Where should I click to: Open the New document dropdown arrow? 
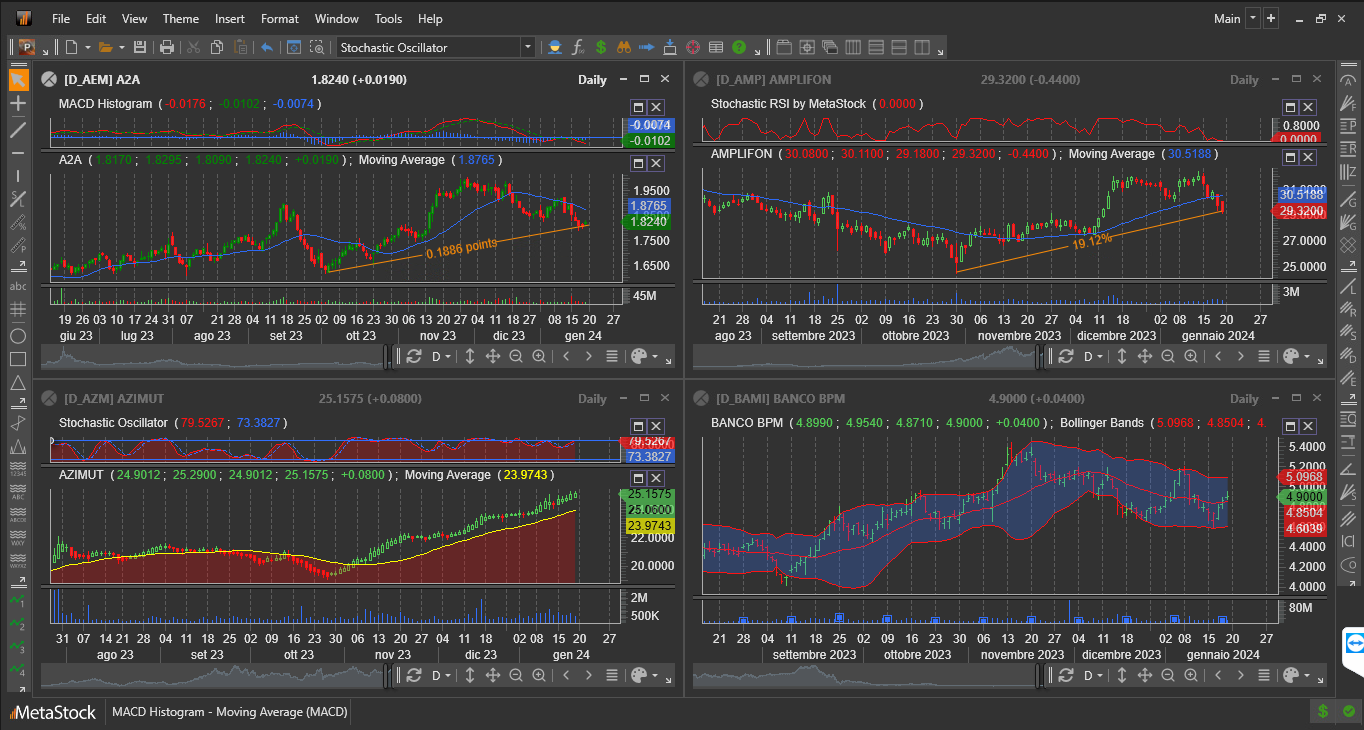click(87, 47)
